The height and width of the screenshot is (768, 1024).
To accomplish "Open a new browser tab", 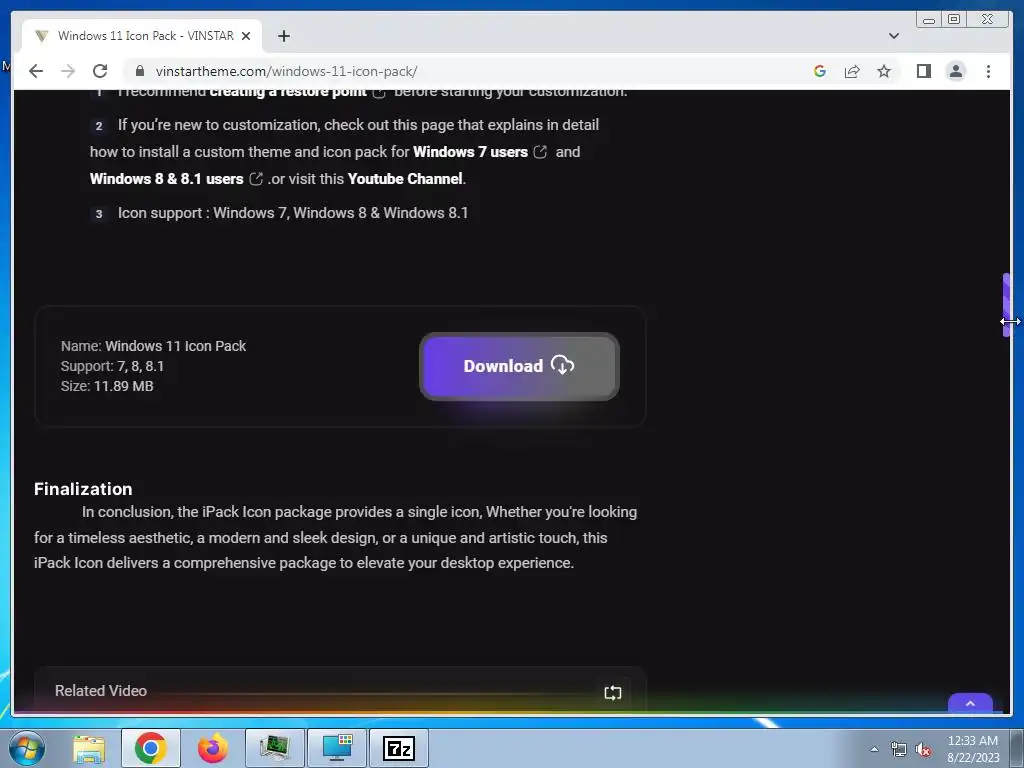I will (283, 36).
